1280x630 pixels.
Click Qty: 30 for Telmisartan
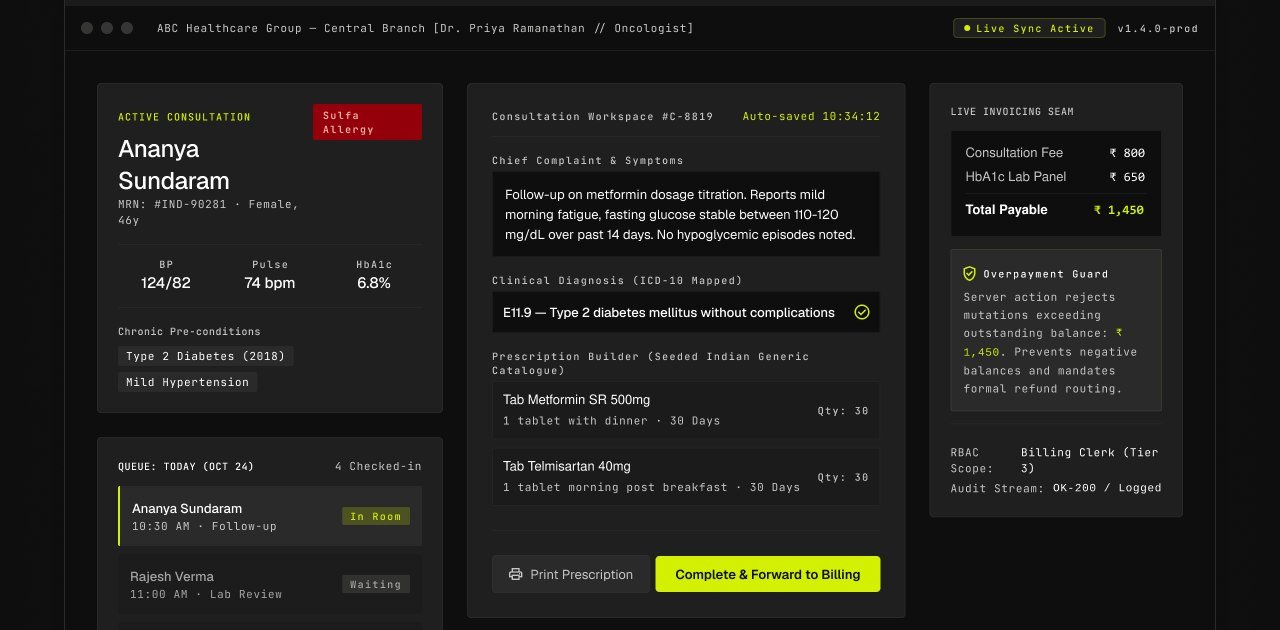click(x=843, y=478)
